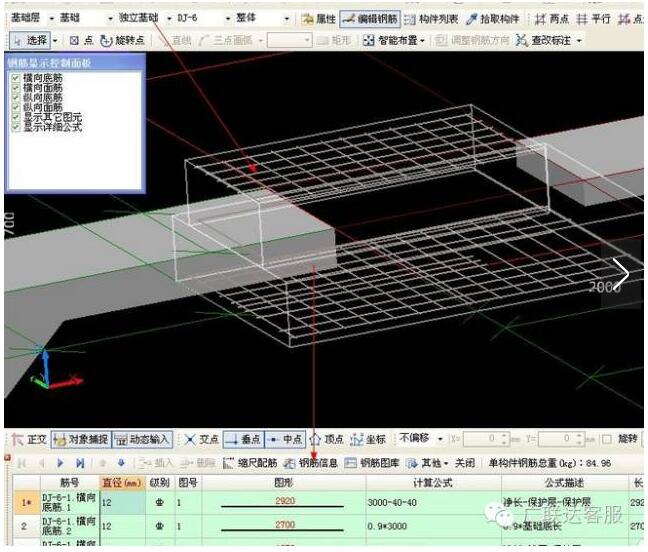Toggle 顶点 vertex snap
The image size is (648, 552).
click(x=326, y=440)
